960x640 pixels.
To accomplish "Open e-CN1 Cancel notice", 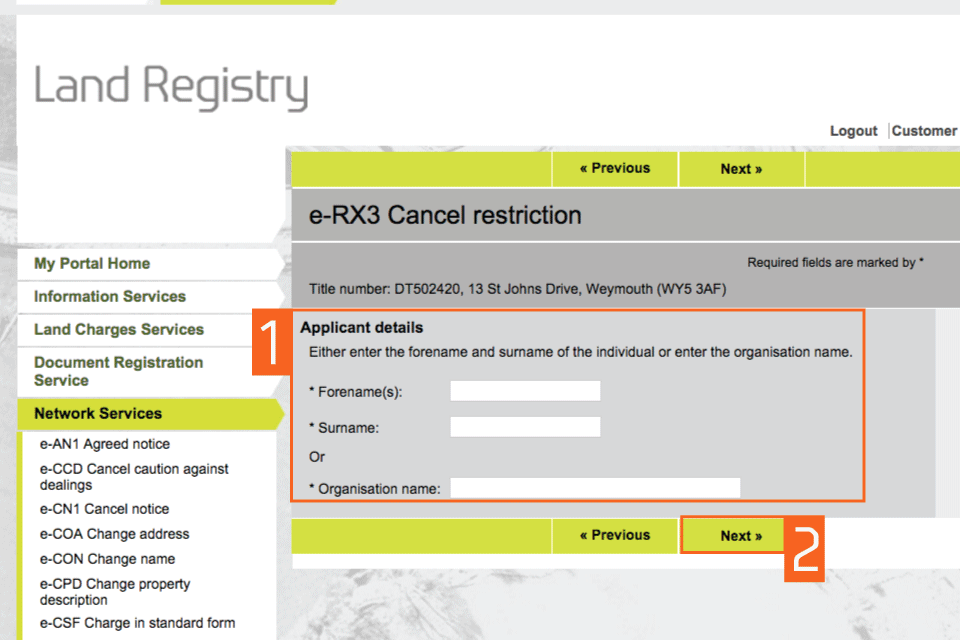I will (x=104, y=509).
